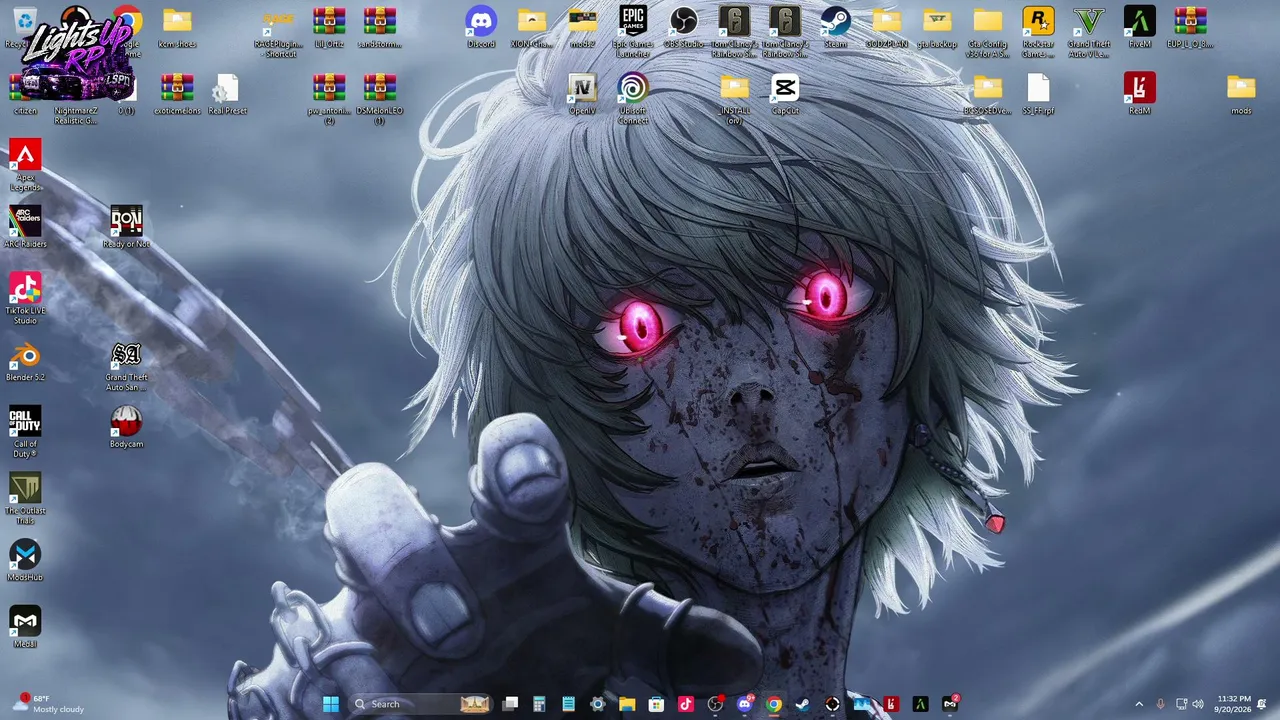This screenshot has width=1280, height=720.
Task: Open the OpenIV desktop shortcut
Action: click(582, 94)
